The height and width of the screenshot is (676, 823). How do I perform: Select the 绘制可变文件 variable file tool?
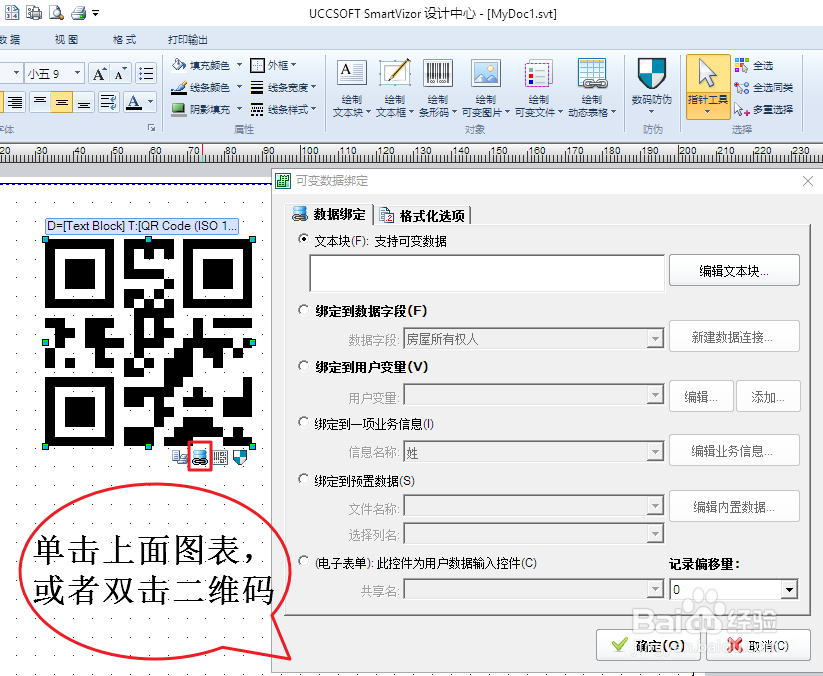(539, 88)
